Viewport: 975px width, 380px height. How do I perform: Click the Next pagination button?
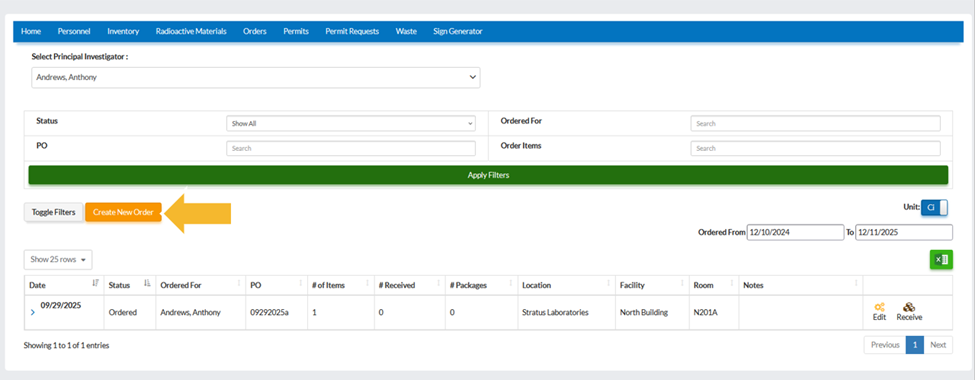point(938,345)
